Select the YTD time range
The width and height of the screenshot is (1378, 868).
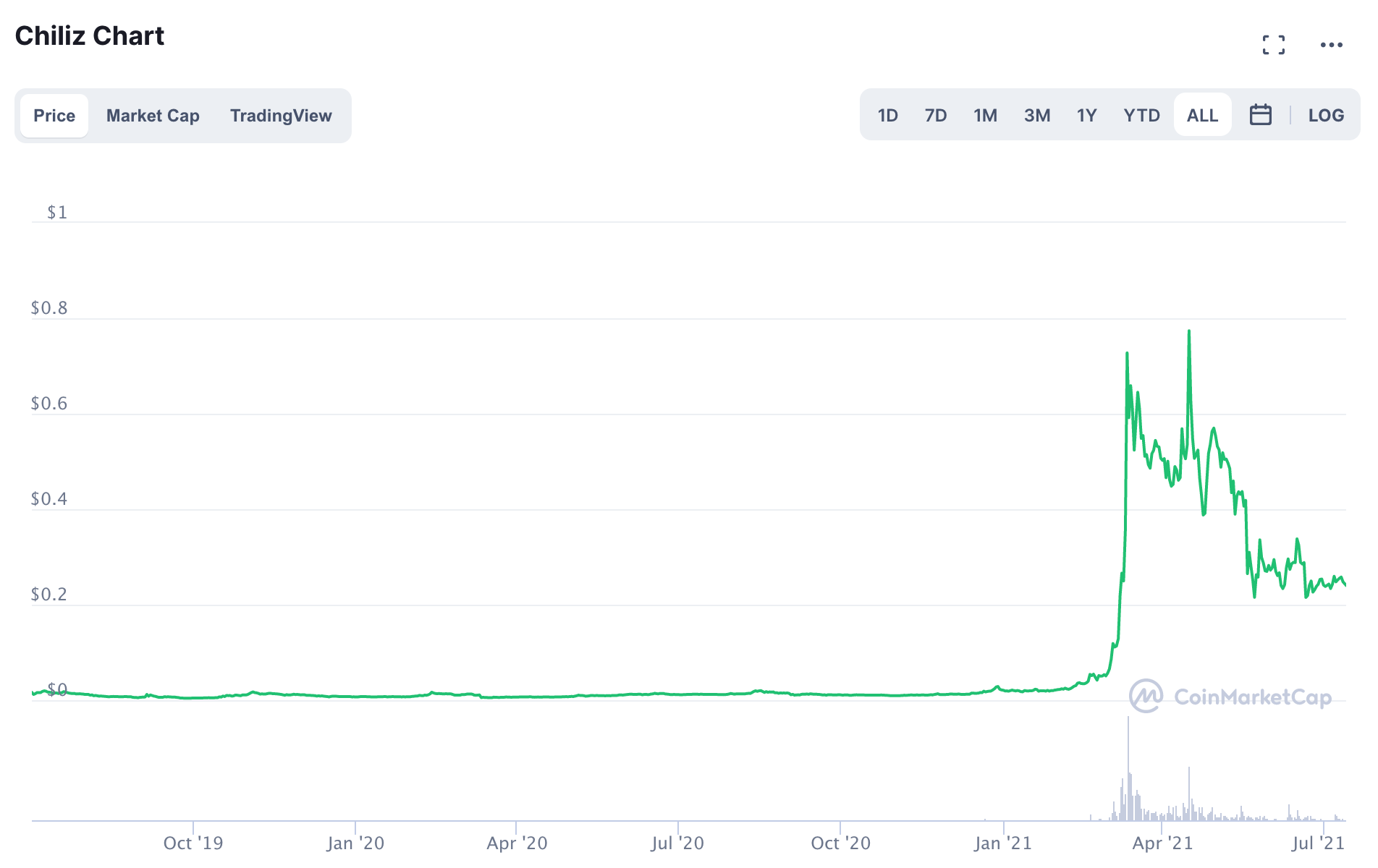(1141, 116)
